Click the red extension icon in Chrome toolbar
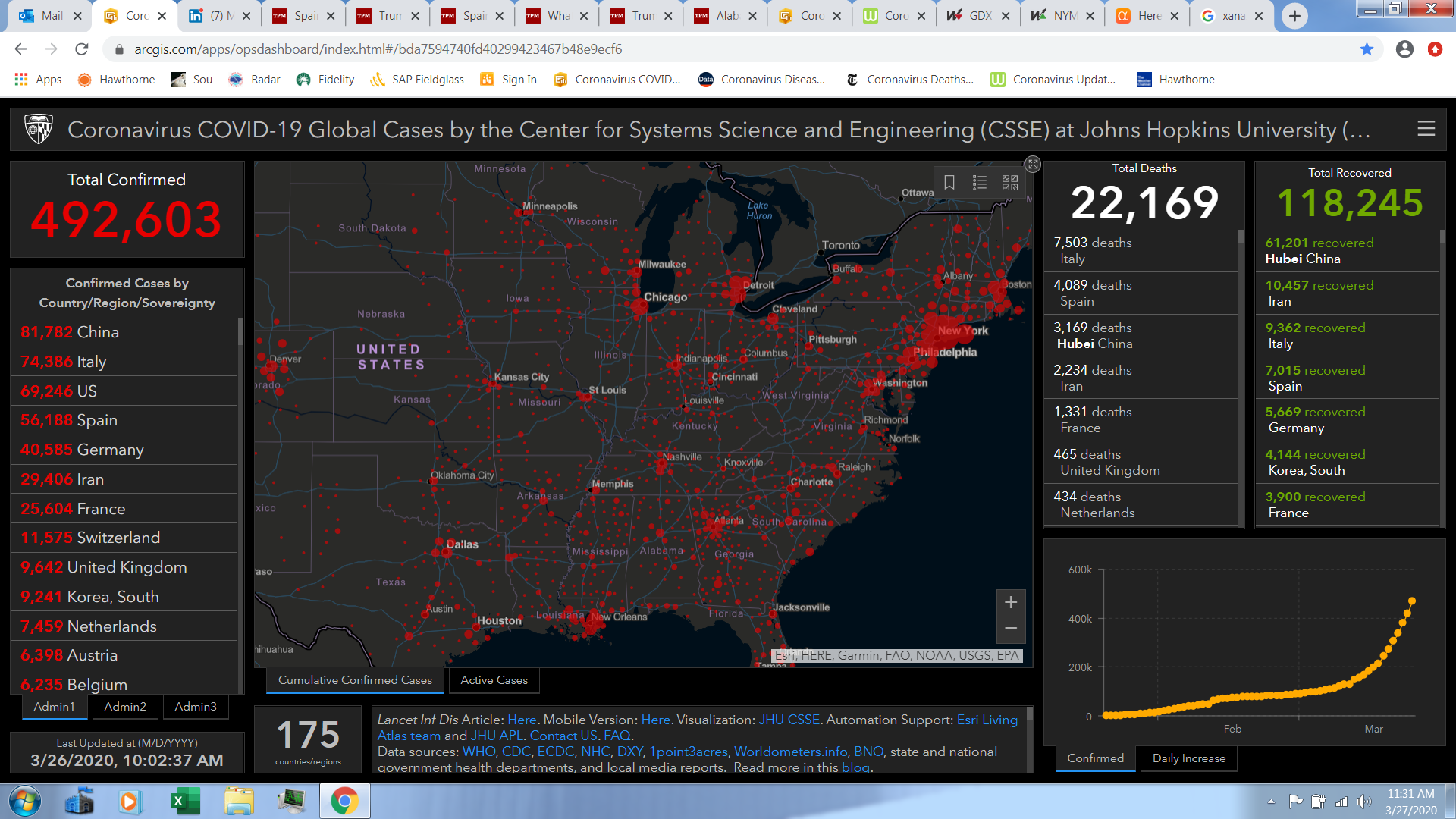This screenshot has height=819, width=1456. point(1435,49)
